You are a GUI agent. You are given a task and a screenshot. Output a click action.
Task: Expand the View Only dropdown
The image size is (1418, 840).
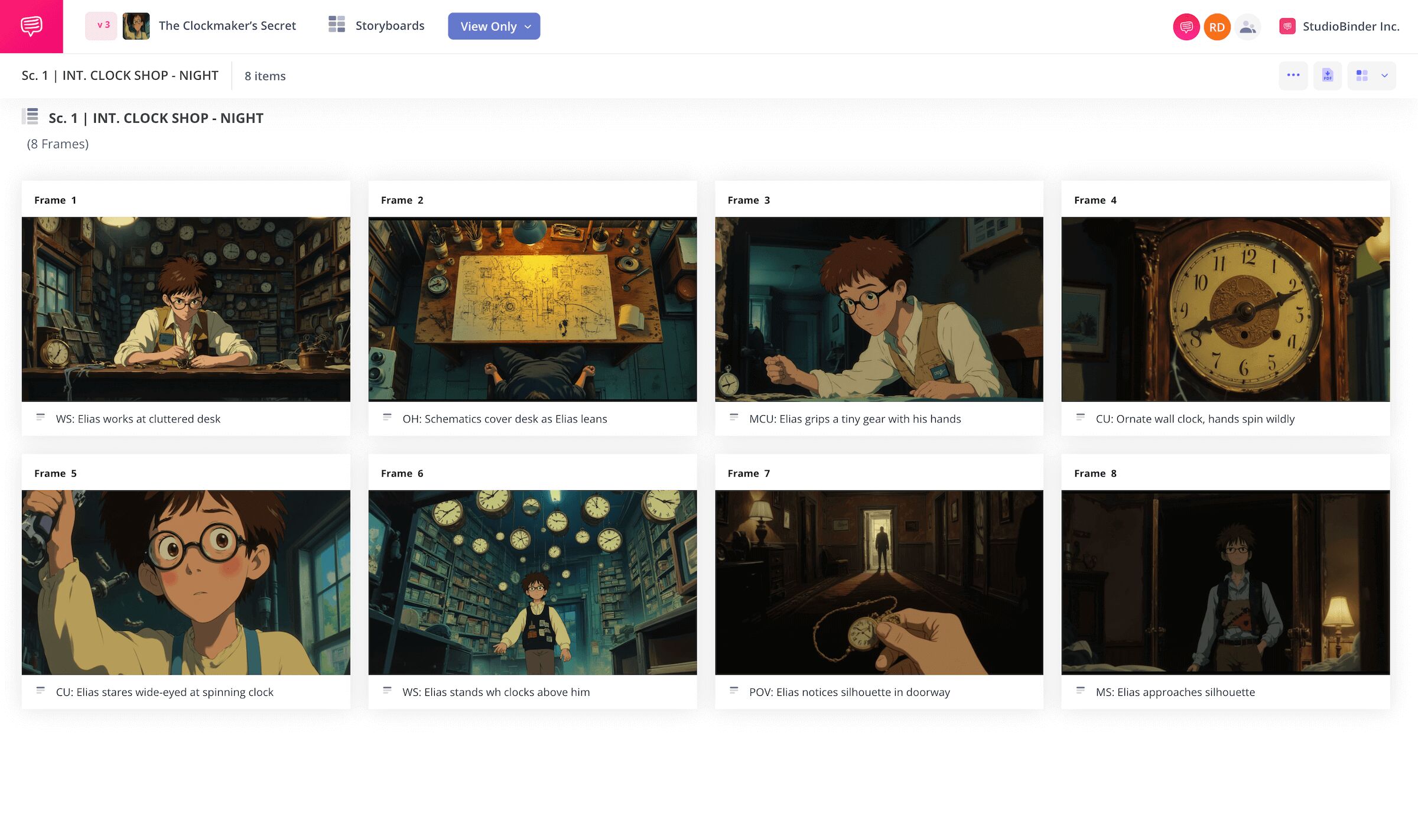pos(494,27)
